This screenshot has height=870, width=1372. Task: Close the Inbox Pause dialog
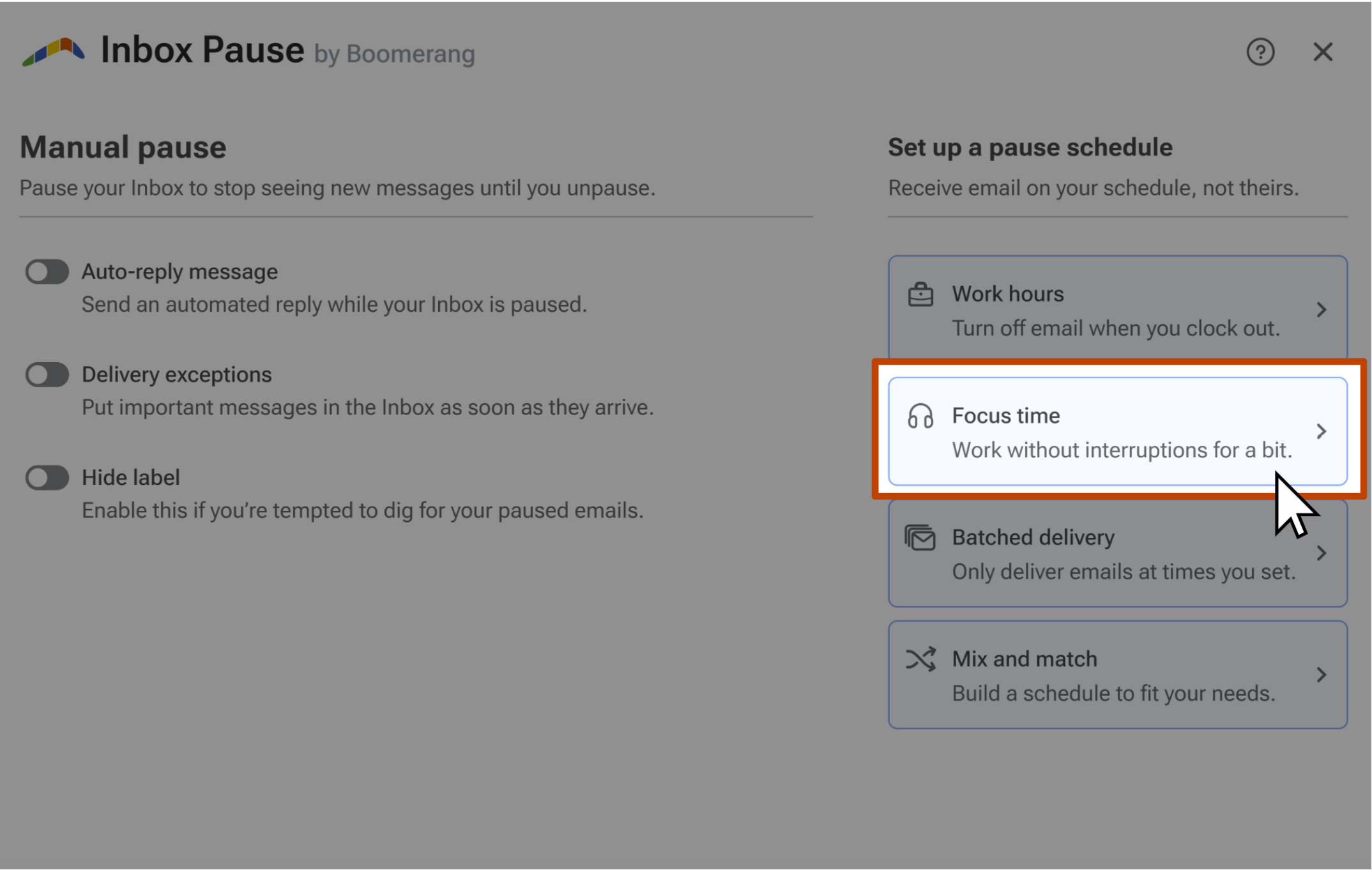[1323, 52]
